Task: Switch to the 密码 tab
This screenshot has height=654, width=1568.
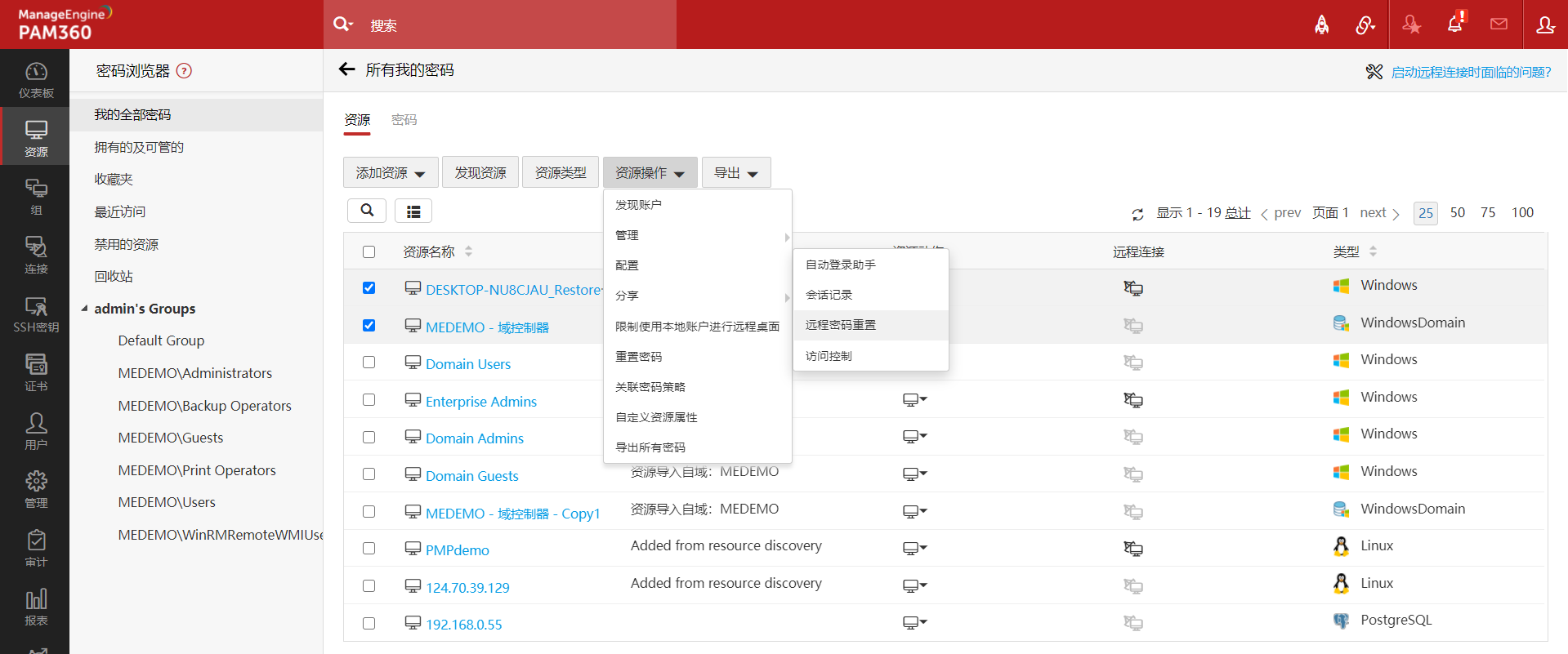Action: [x=404, y=120]
